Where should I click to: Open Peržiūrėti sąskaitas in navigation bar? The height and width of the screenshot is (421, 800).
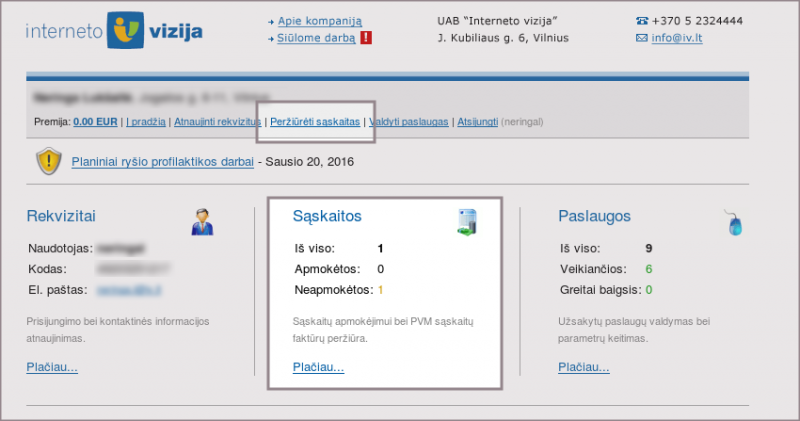tap(315, 122)
